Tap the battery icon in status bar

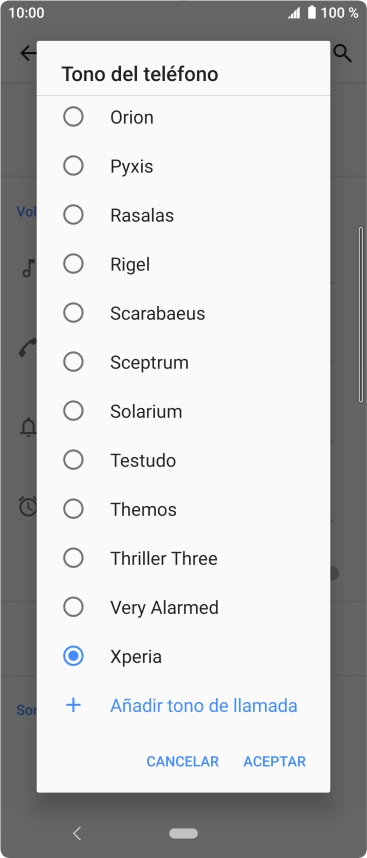pyautogui.click(x=312, y=12)
